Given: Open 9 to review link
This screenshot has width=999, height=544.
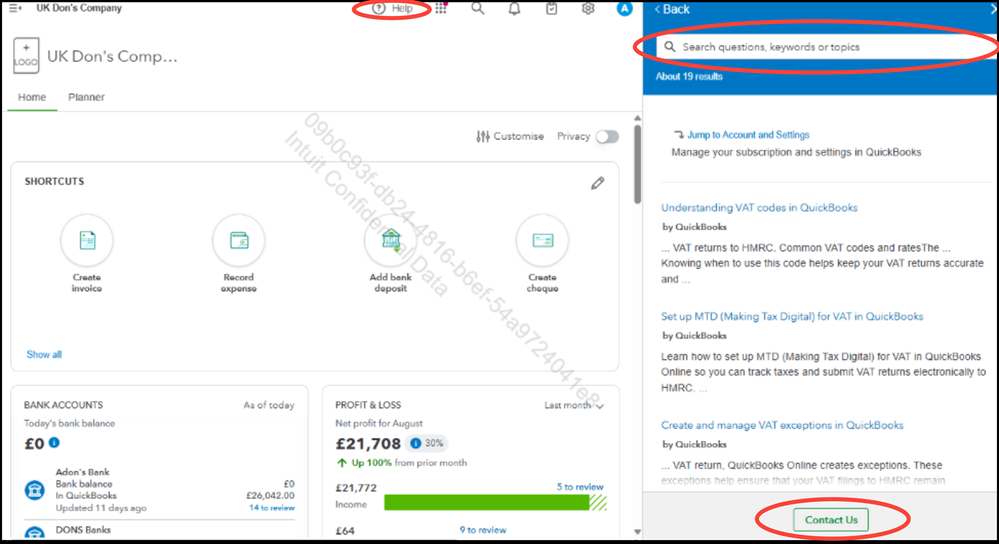Looking at the screenshot, I should click(x=483, y=530).
